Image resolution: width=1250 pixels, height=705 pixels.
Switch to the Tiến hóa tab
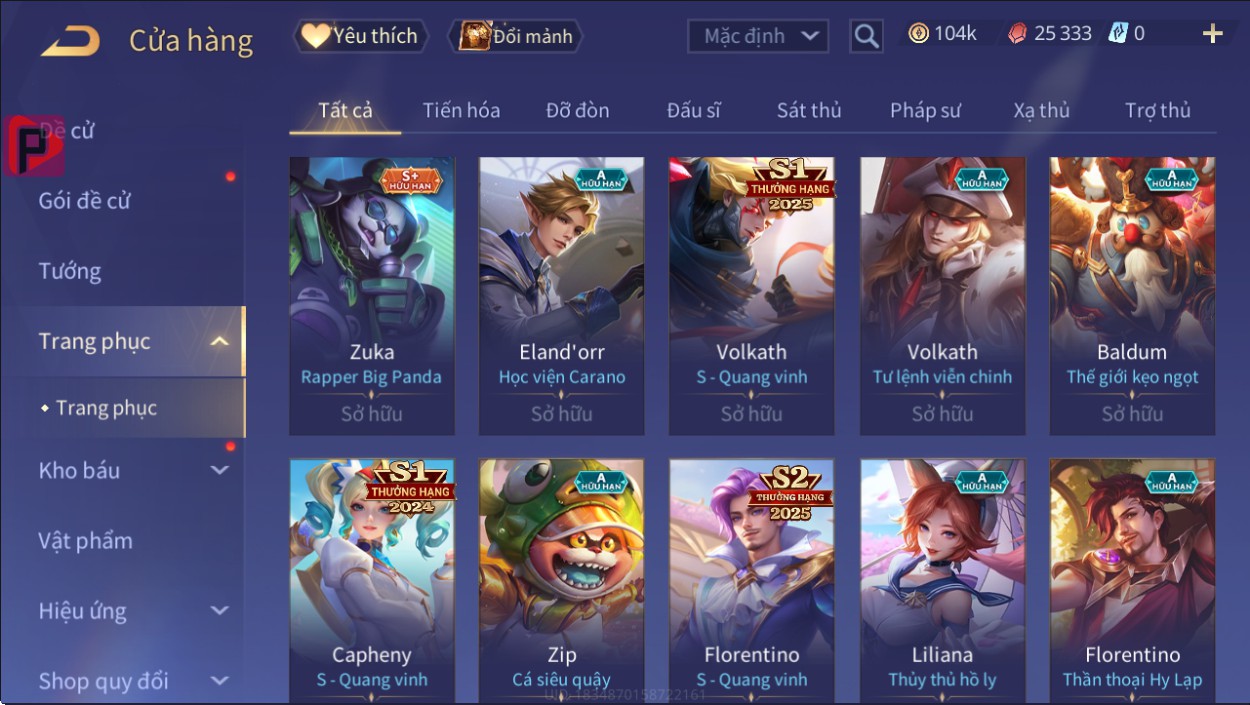point(461,110)
